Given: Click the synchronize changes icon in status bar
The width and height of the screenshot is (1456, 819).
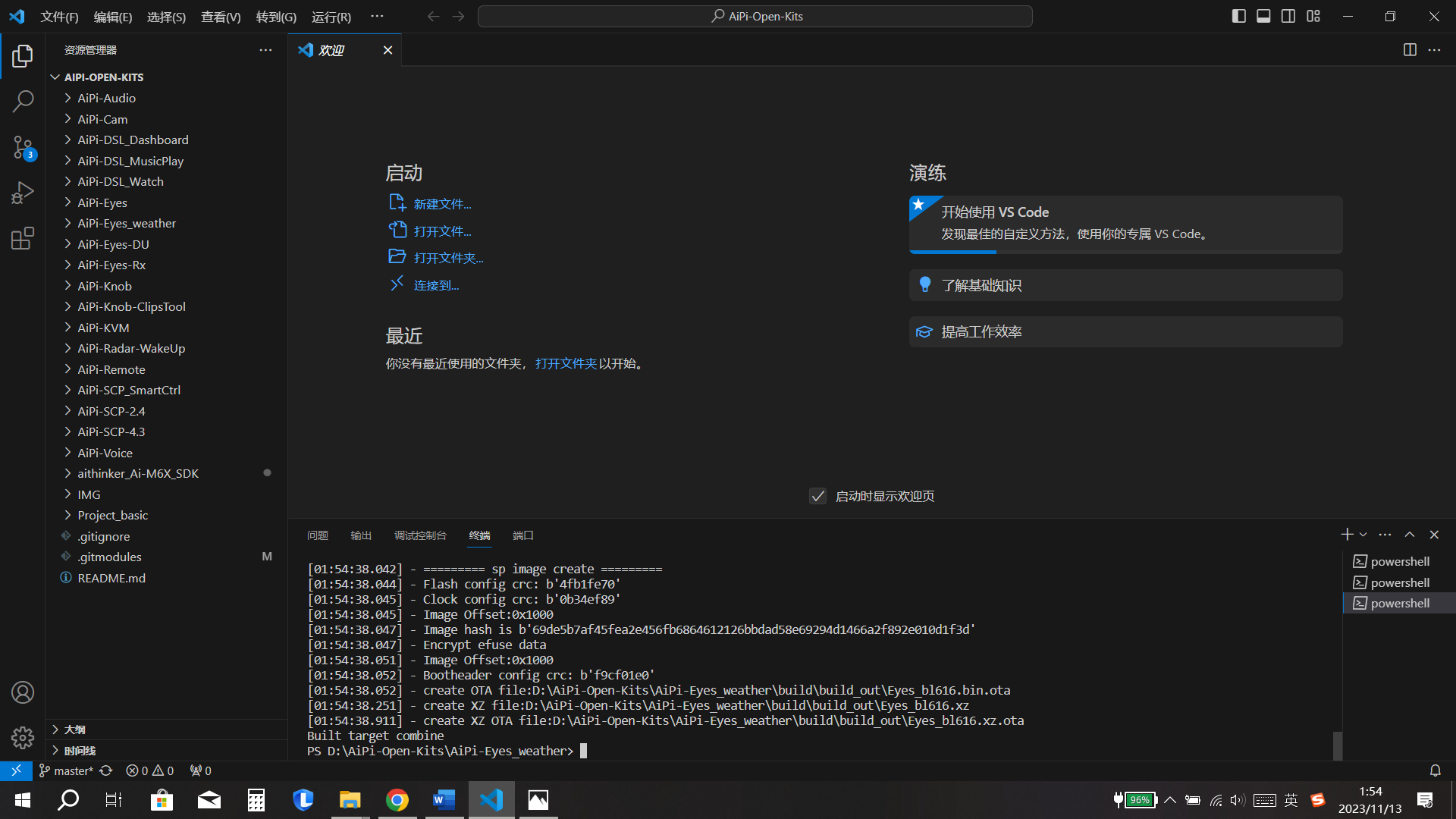Looking at the screenshot, I should click(106, 770).
